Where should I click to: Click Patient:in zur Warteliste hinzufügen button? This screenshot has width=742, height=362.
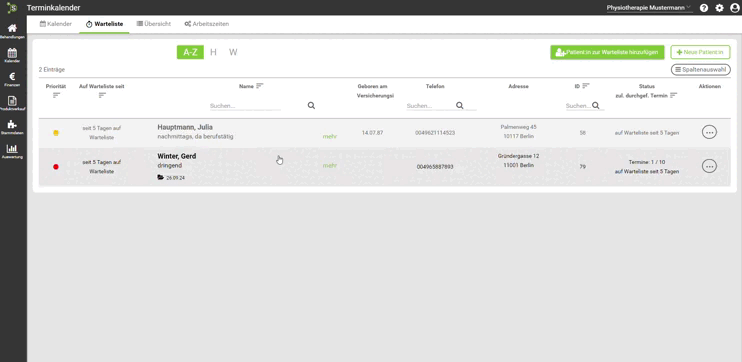[x=607, y=52]
